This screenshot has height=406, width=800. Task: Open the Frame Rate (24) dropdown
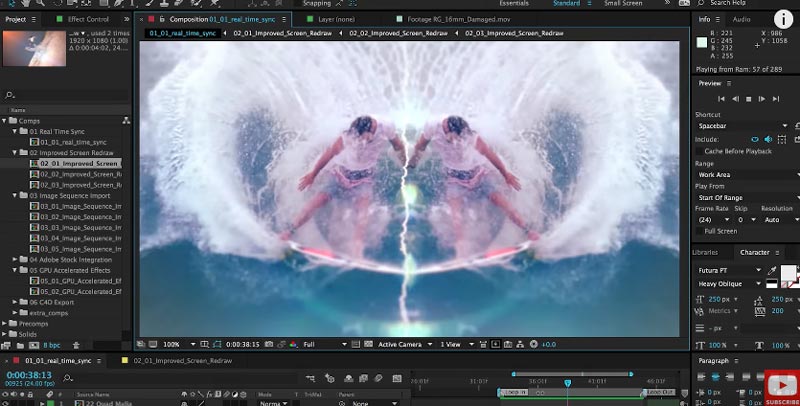point(713,220)
